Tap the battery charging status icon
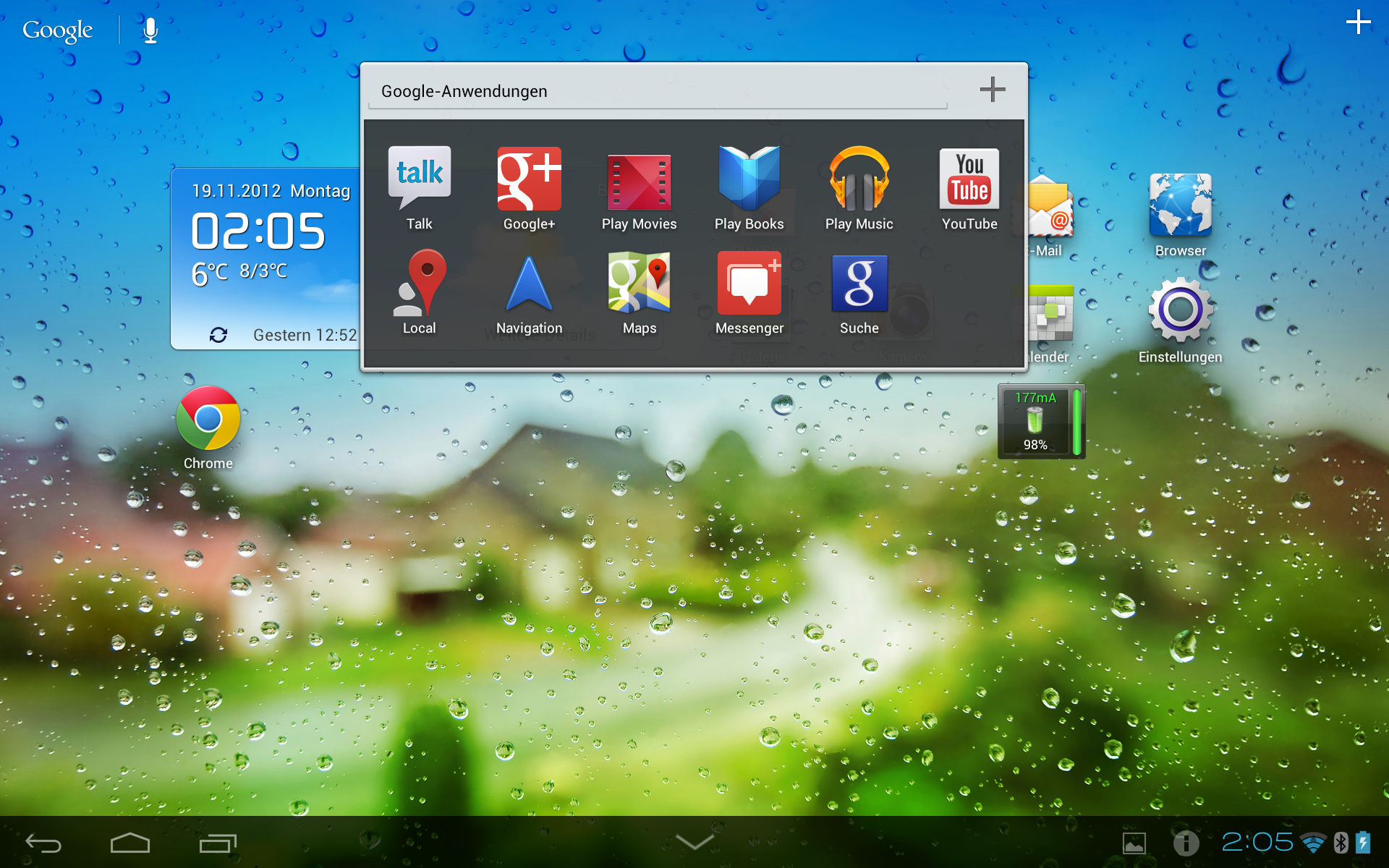 click(1363, 843)
